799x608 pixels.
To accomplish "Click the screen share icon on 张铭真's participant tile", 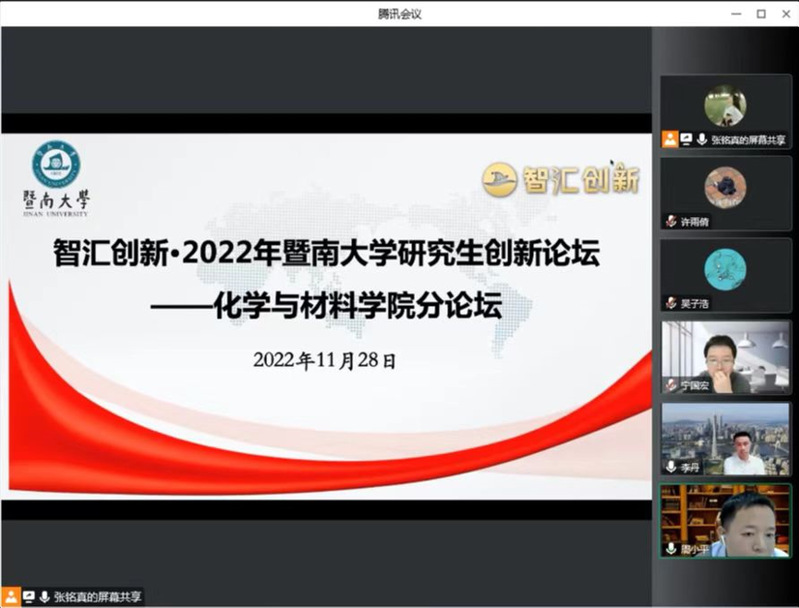I will click(x=686, y=140).
